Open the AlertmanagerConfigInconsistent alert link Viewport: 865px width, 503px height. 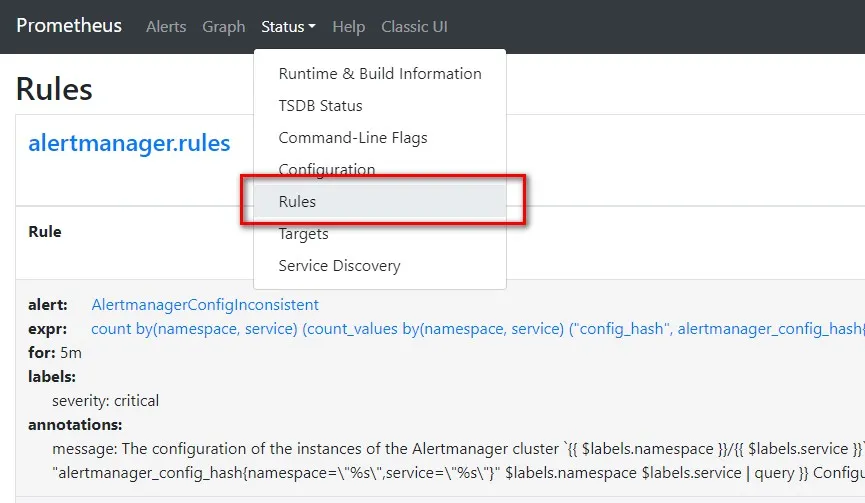pos(205,304)
